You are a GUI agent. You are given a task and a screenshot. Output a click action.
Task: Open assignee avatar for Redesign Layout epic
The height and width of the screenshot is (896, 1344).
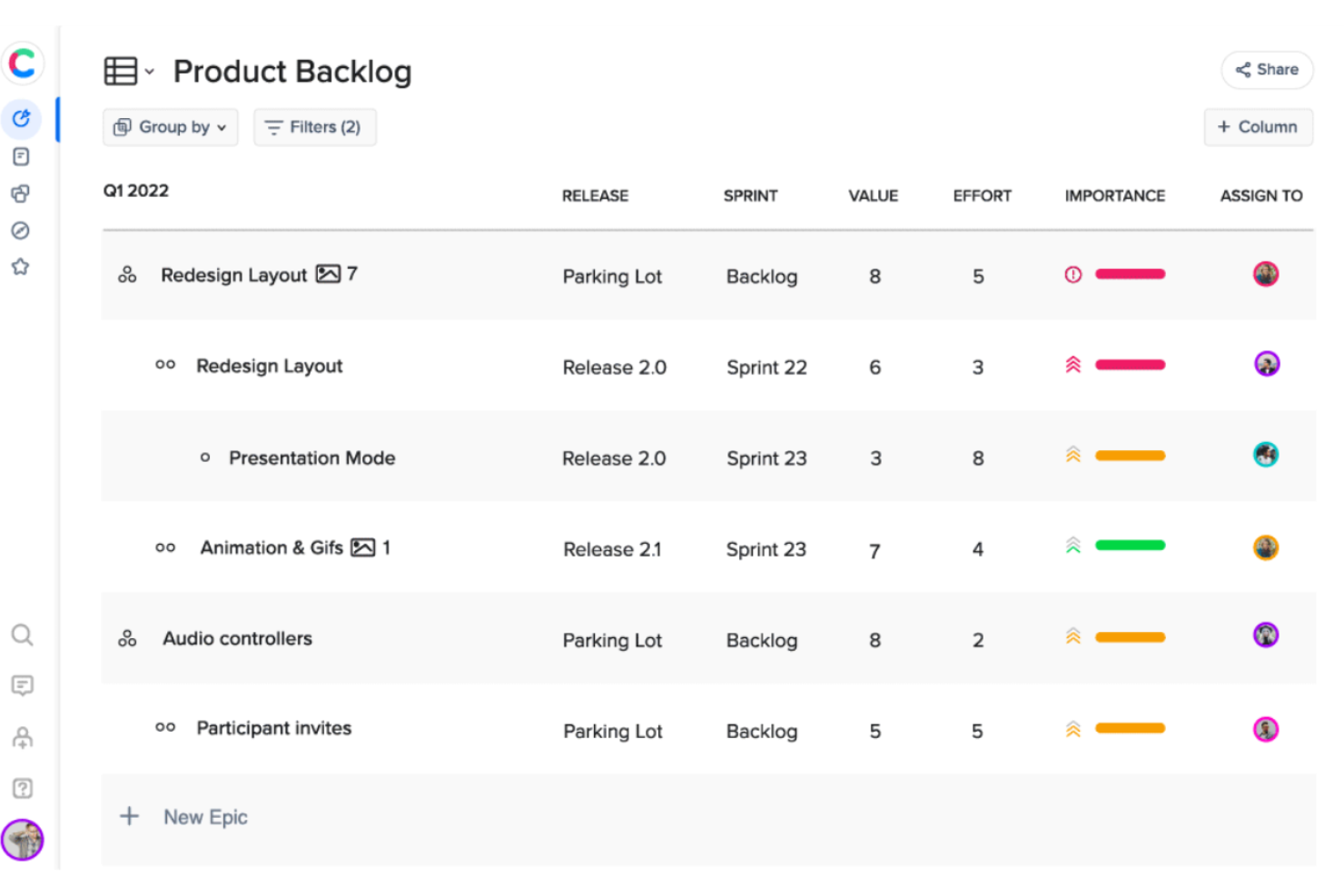(x=1266, y=273)
